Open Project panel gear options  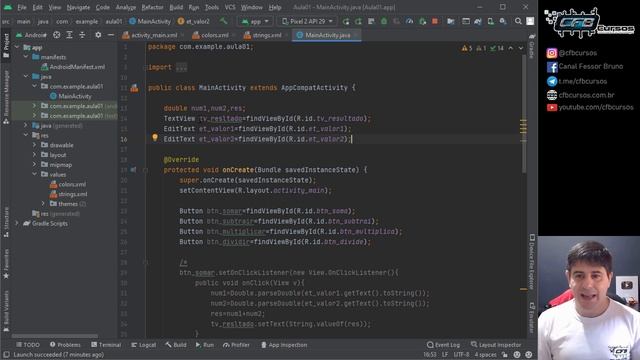[x=98, y=35]
